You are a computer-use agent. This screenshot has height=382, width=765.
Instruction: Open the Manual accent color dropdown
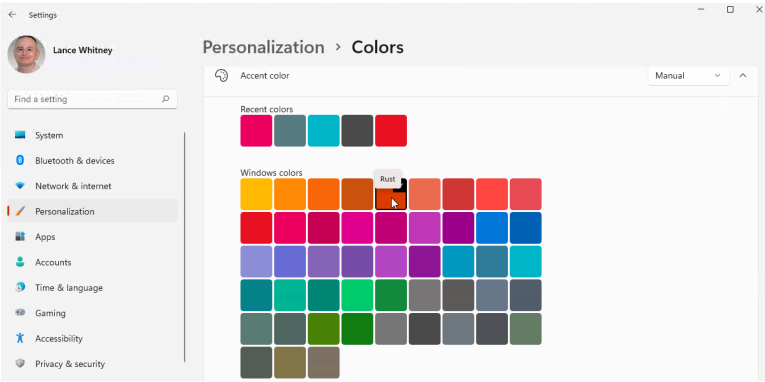[688, 76]
